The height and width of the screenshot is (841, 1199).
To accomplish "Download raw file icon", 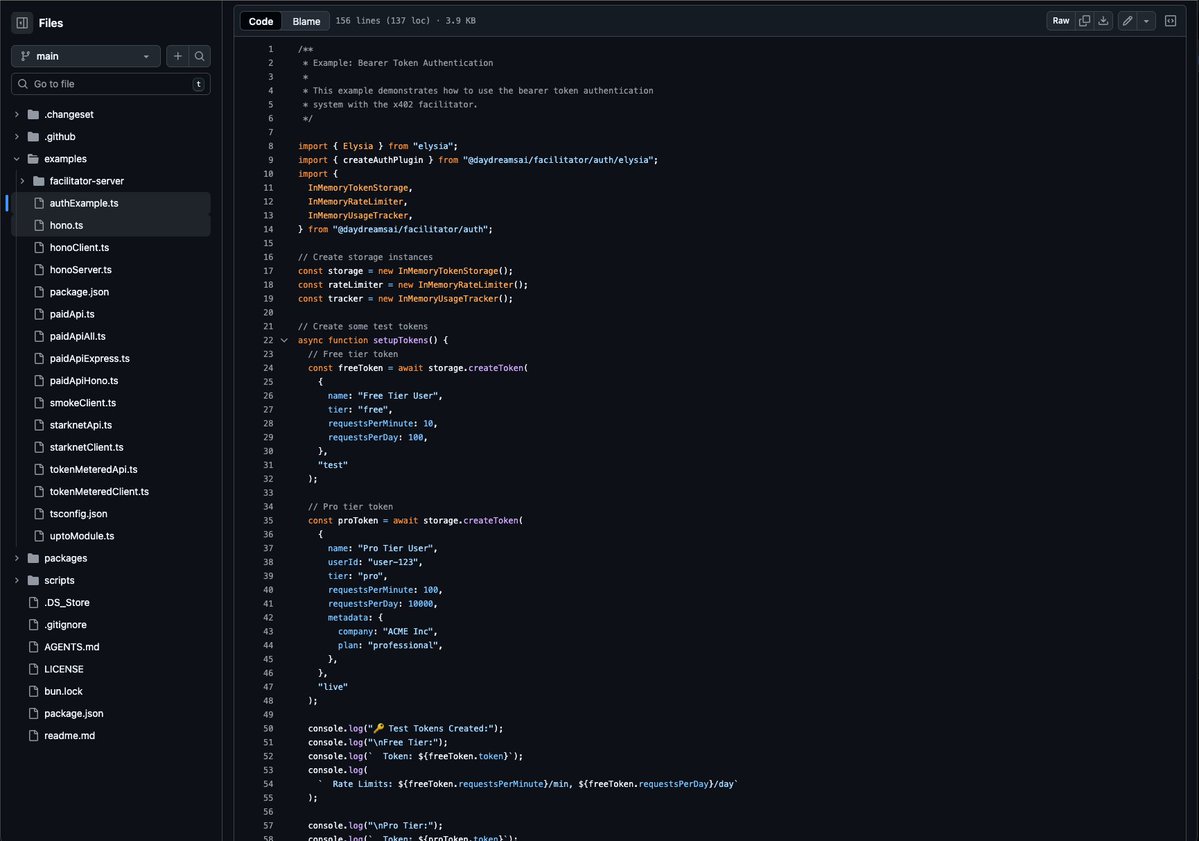I will click(x=1103, y=21).
